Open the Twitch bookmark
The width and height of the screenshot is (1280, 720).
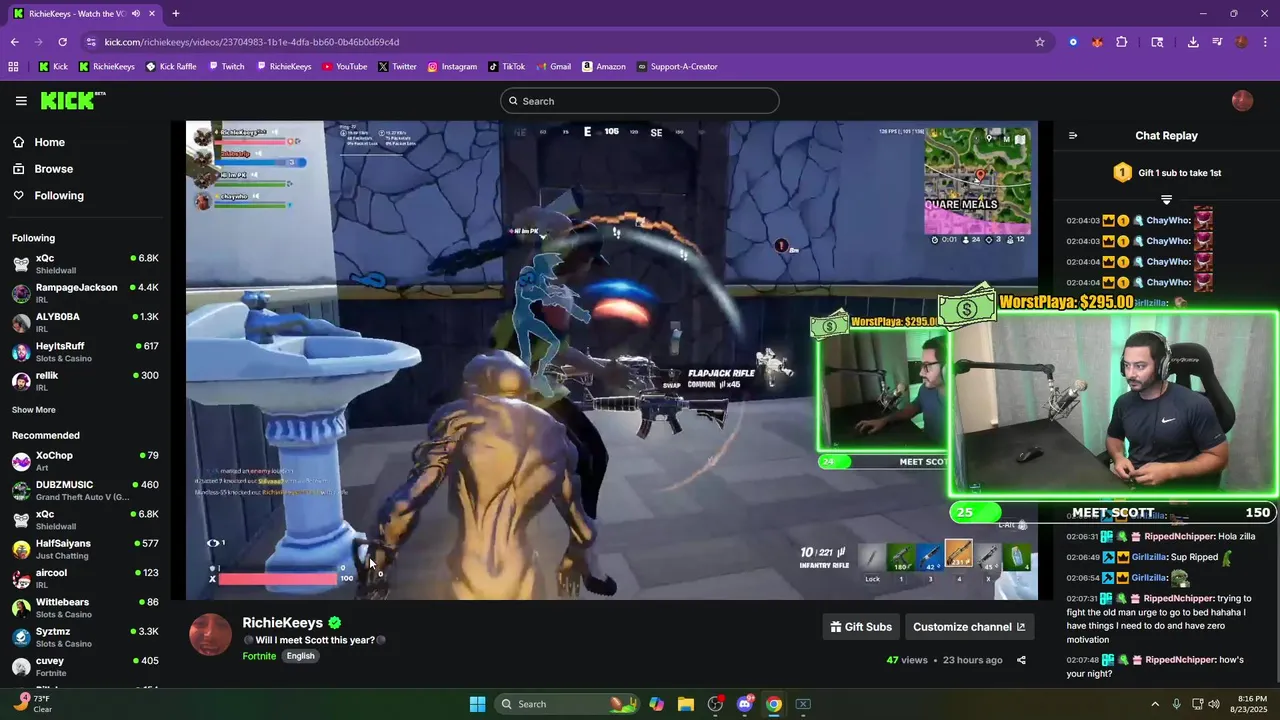pyautogui.click(x=226, y=67)
